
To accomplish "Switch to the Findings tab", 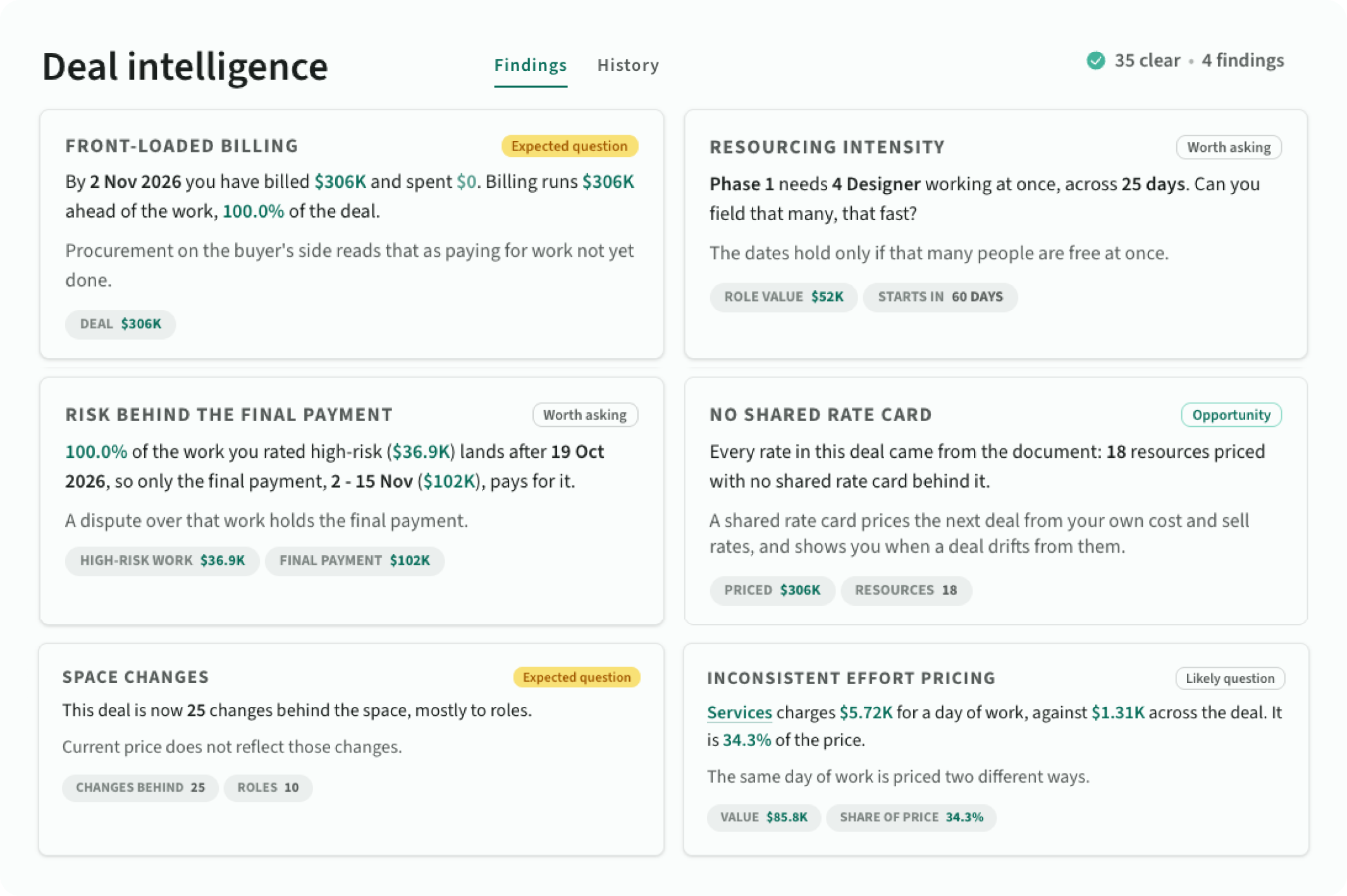I will point(530,65).
